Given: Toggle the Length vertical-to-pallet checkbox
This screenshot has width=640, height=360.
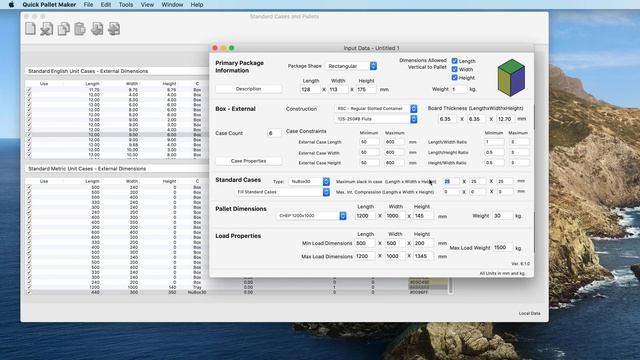Looking at the screenshot, I should tap(454, 61).
